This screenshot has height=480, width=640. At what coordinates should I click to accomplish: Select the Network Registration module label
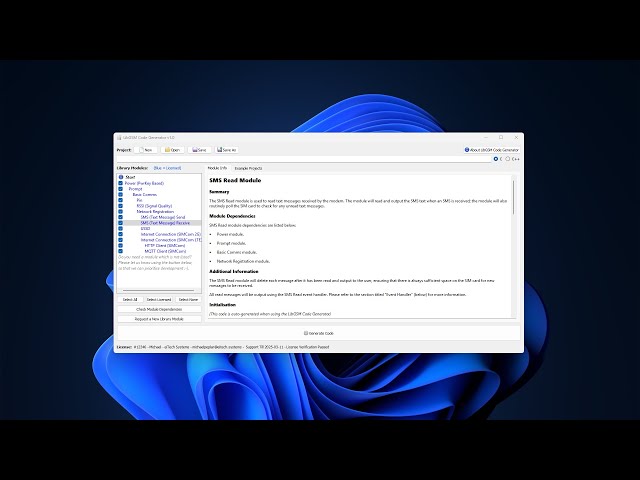click(x=155, y=212)
